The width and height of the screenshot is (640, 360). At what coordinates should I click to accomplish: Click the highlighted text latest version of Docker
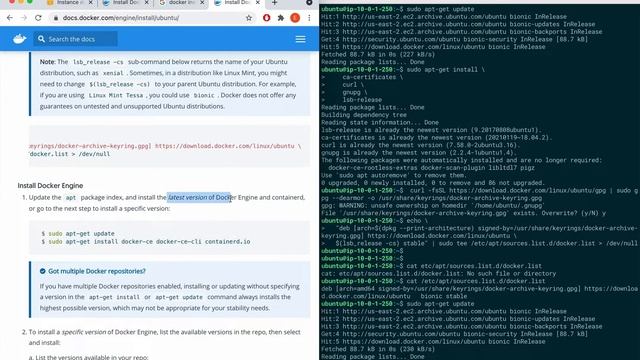click(x=199, y=198)
